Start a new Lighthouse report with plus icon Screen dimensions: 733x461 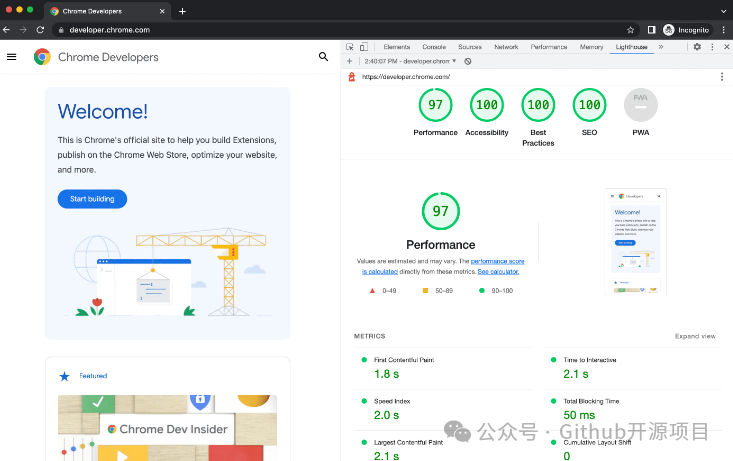pos(349,61)
